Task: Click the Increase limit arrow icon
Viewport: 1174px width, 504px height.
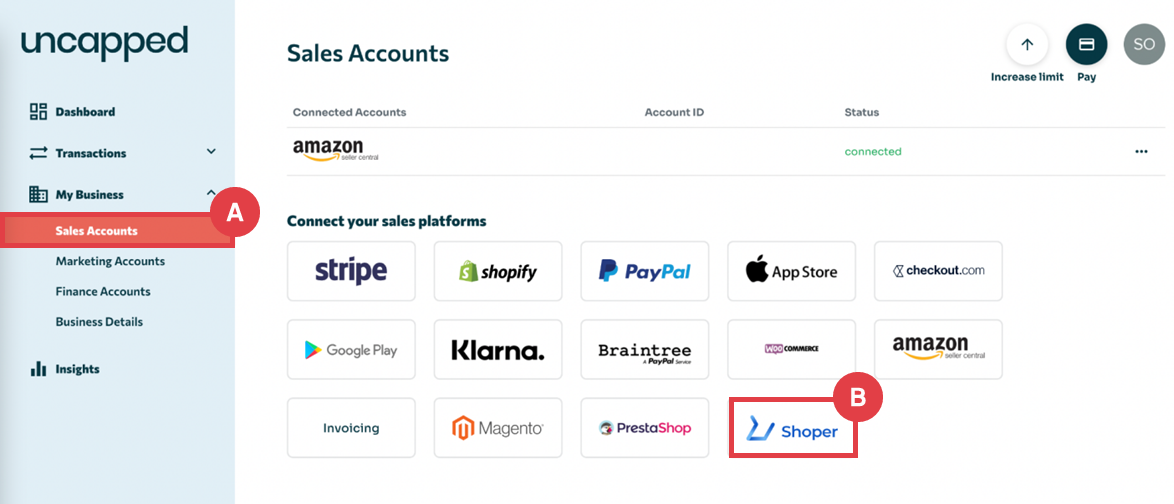Action: point(1026,45)
